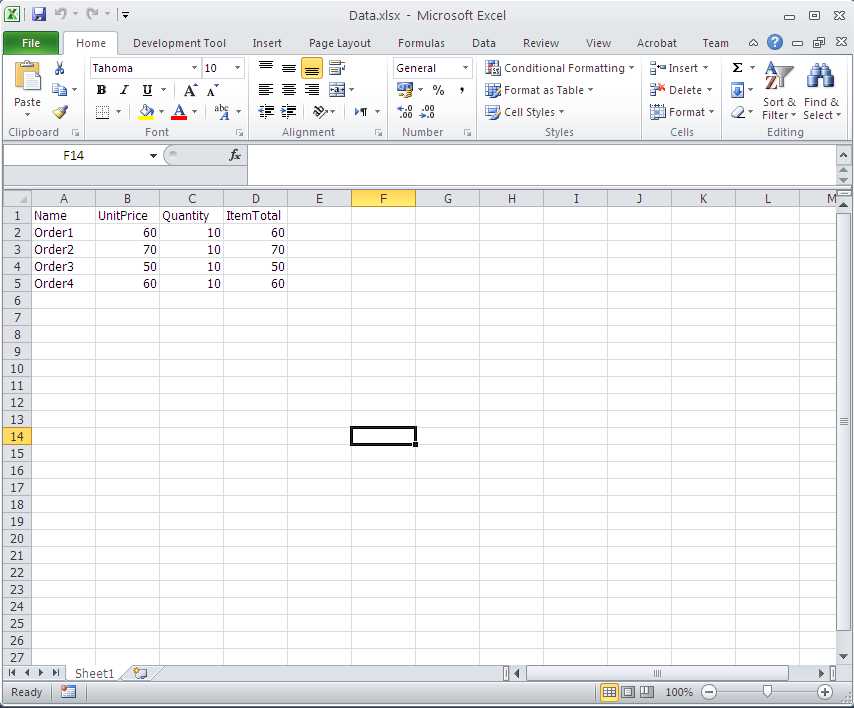The height and width of the screenshot is (708, 854).
Task: Increase font size with the Grow Font icon
Action: pyautogui.click(x=190, y=90)
